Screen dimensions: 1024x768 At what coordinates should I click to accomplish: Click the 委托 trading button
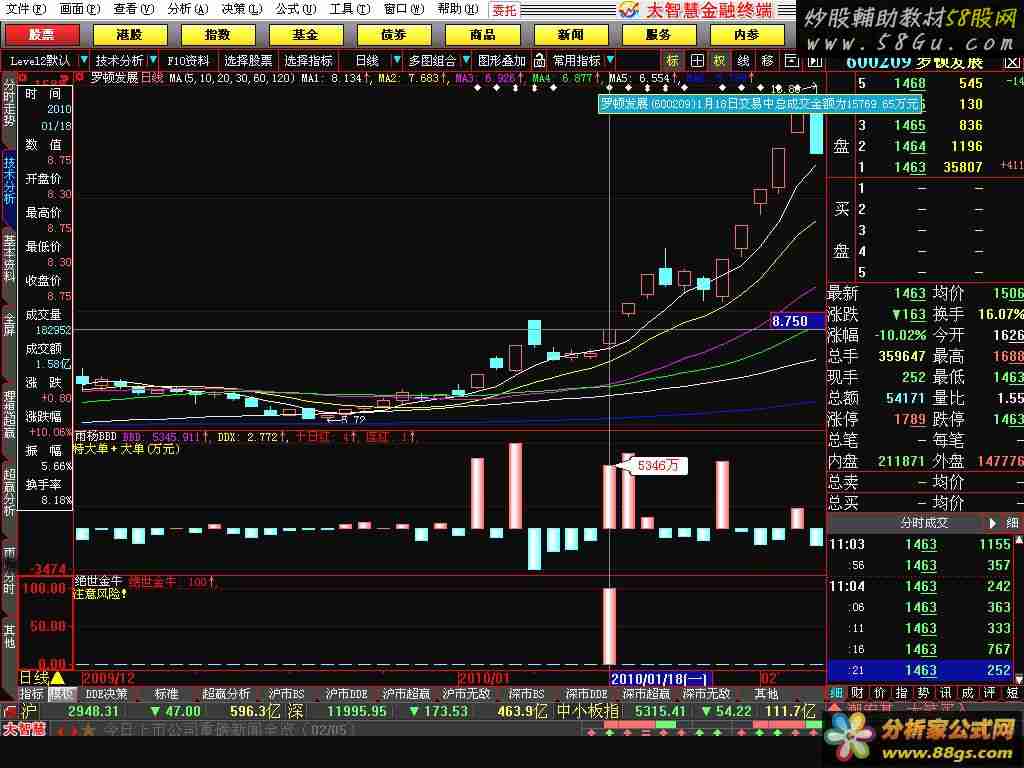[x=504, y=10]
